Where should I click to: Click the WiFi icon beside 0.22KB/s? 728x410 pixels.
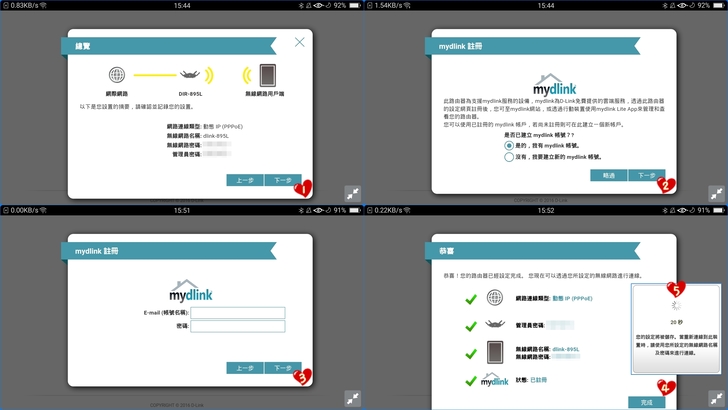point(407,210)
